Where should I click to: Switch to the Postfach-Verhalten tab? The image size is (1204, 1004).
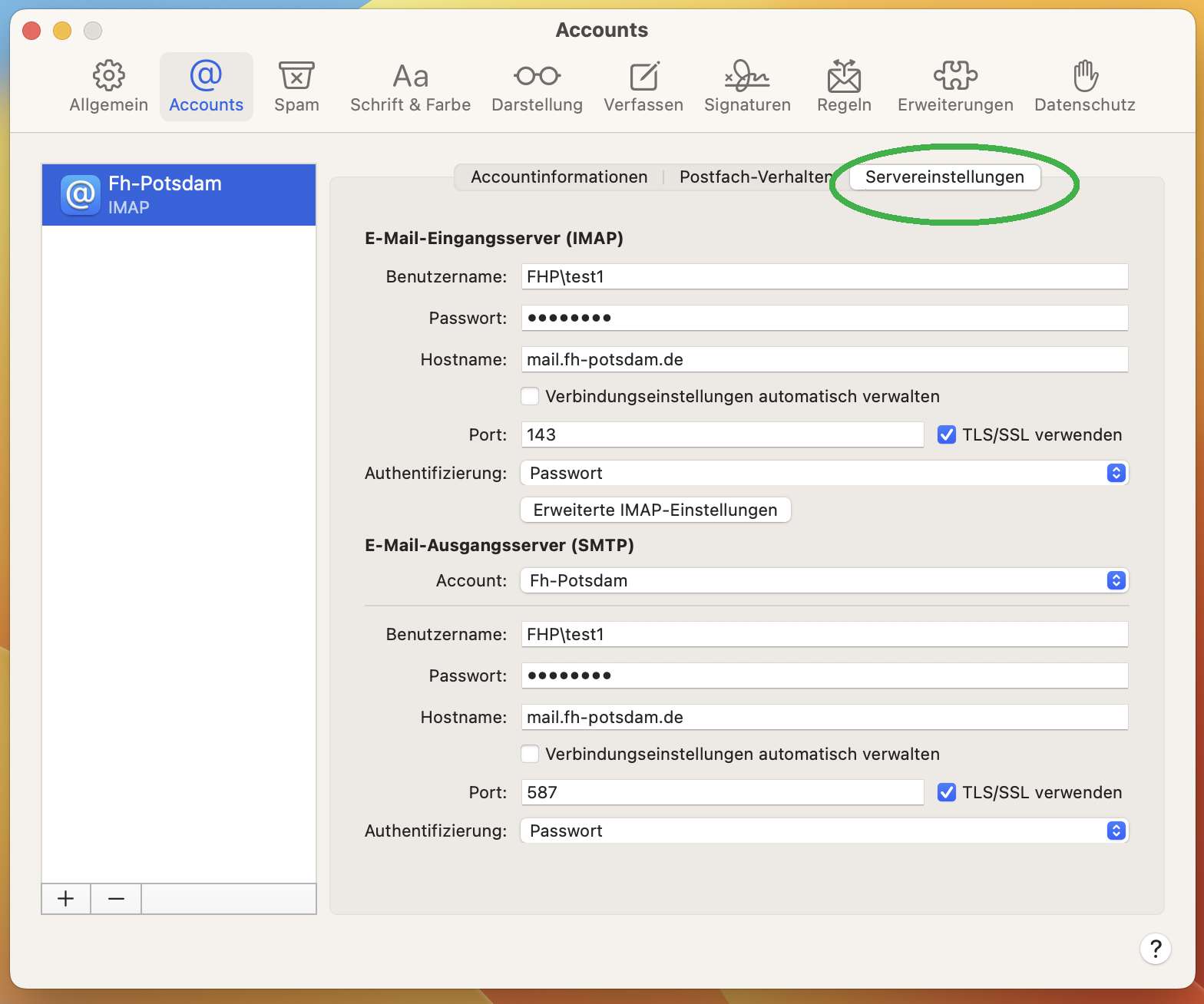[x=754, y=177]
